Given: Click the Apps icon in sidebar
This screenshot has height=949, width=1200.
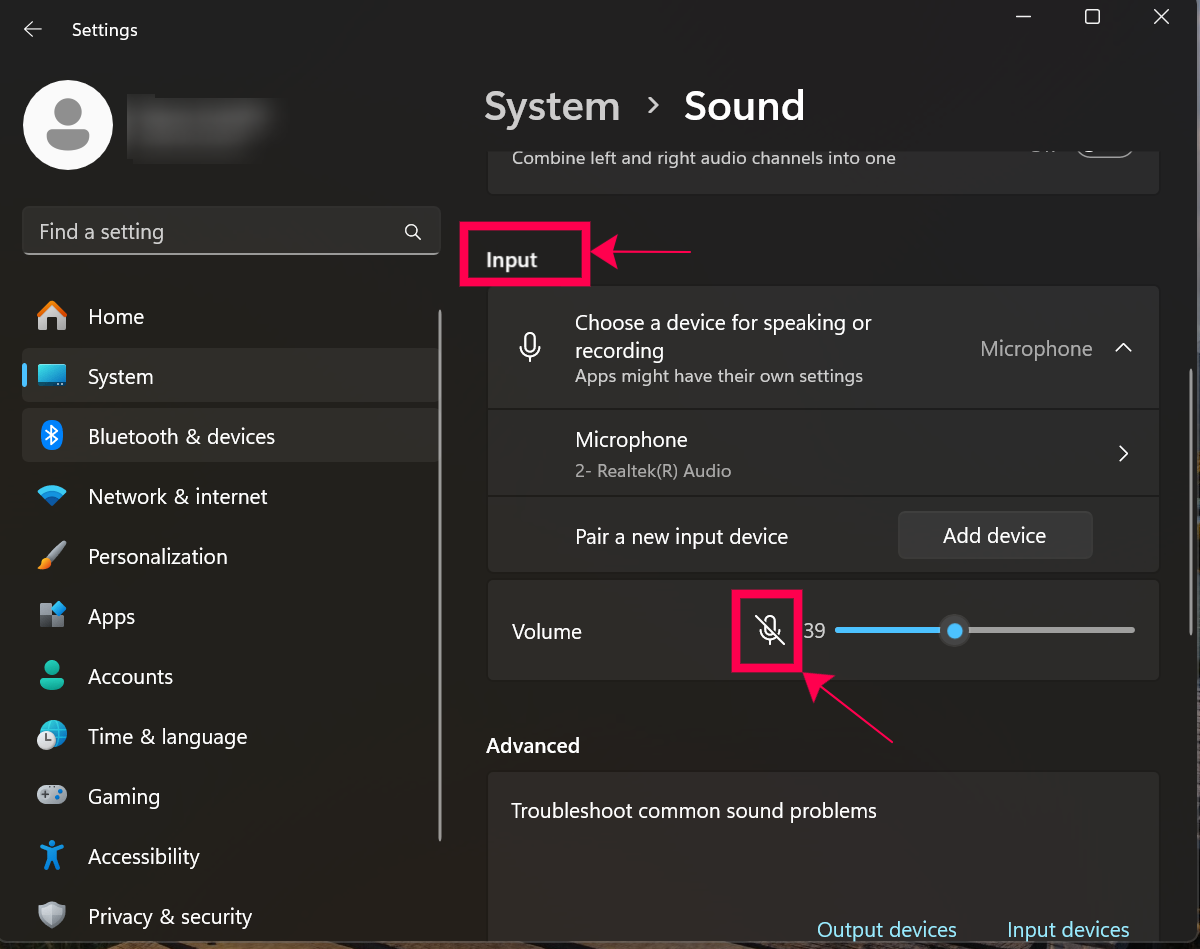Looking at the screenshot, I should pyautogui.click(x=52, y=616).
